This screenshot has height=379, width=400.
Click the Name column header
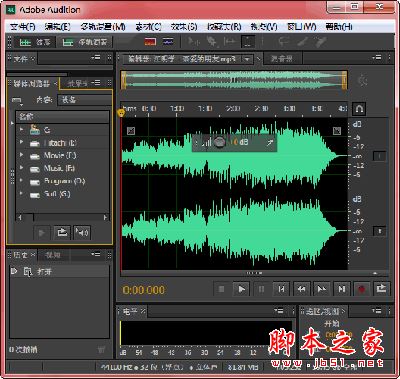tap(63, 117)
